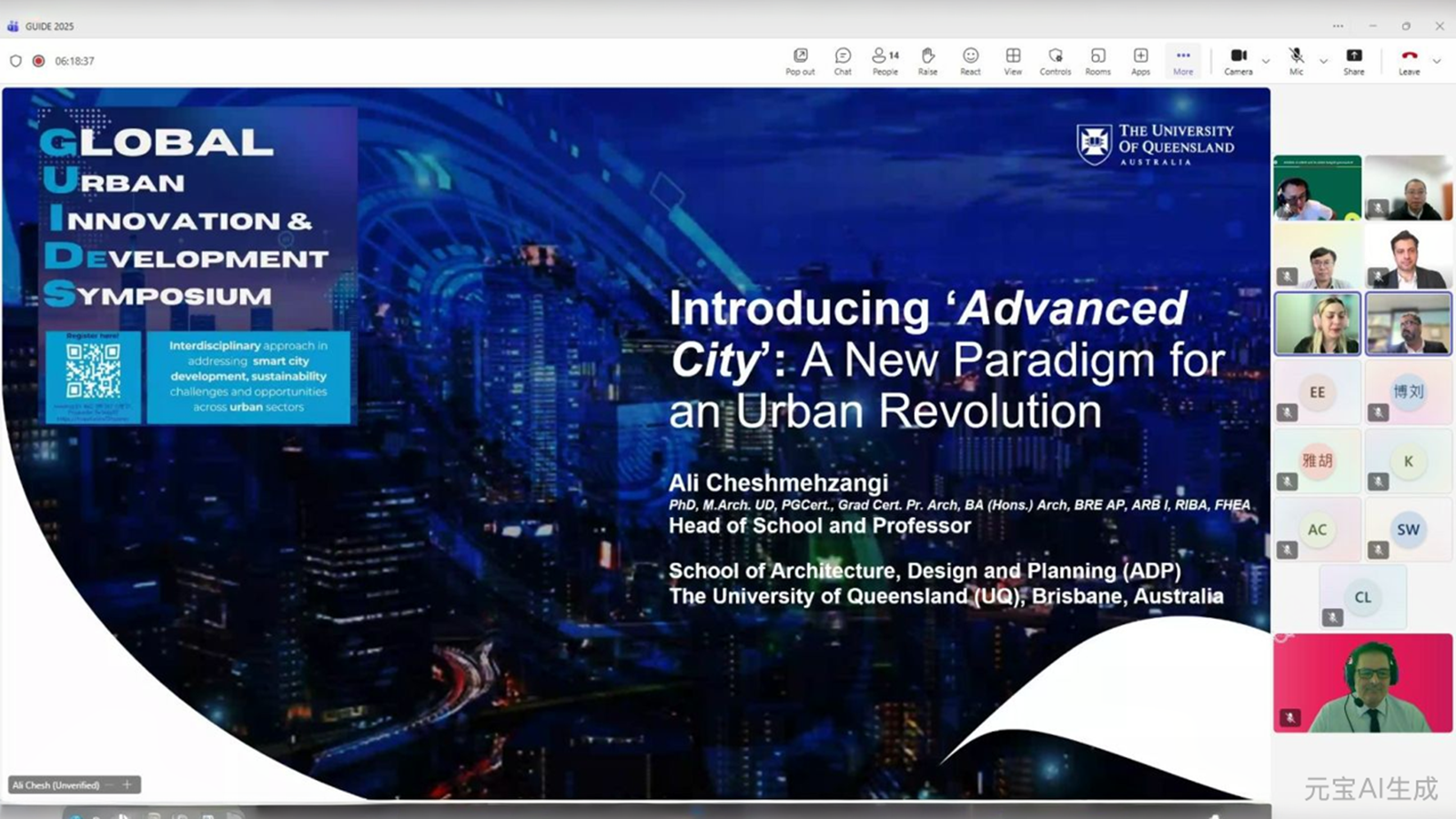Image resolution: width=1456 pixels, height=819 pixels.
Task: Click the shield security icon
Action: click(15, 61)
